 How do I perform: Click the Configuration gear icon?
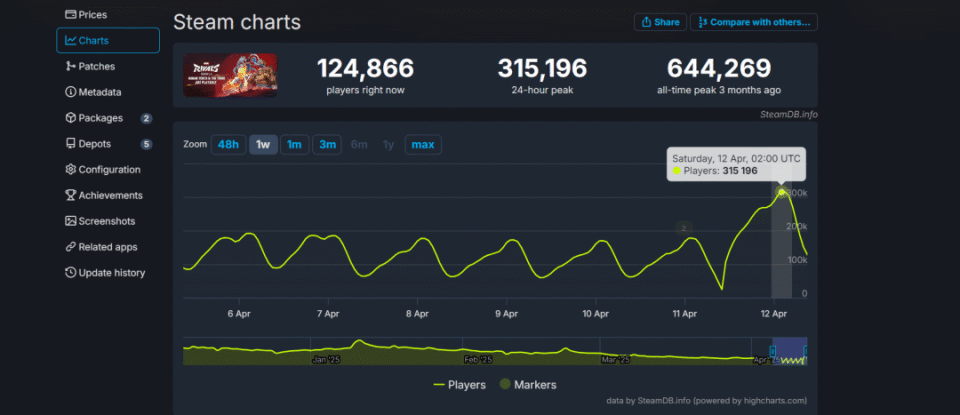(70, 170)
